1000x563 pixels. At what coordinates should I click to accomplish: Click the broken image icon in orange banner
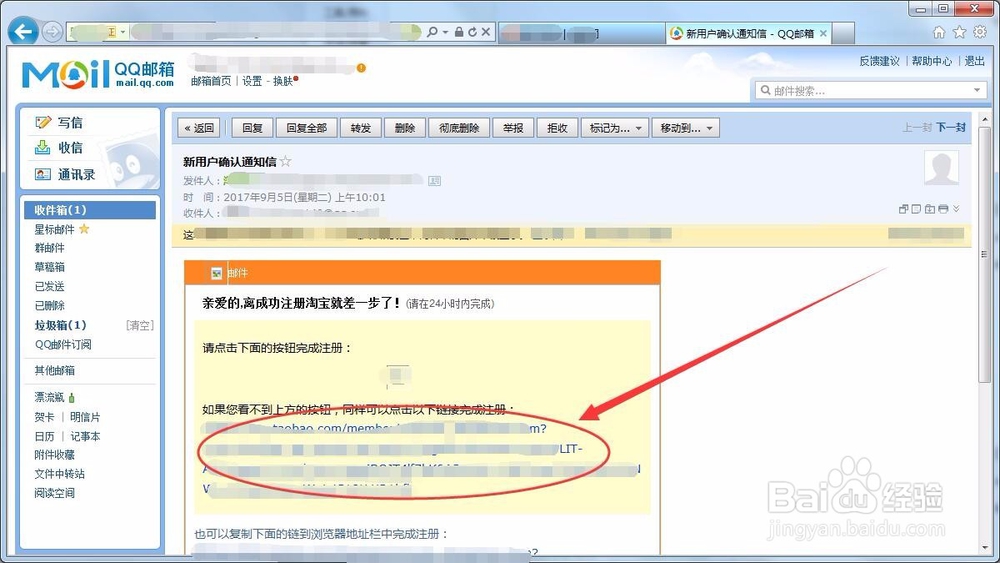217,273
